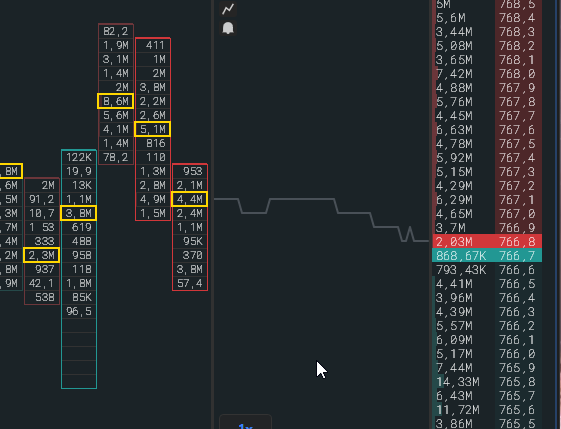Click the 3,1M cluster cell

(116, 59)
